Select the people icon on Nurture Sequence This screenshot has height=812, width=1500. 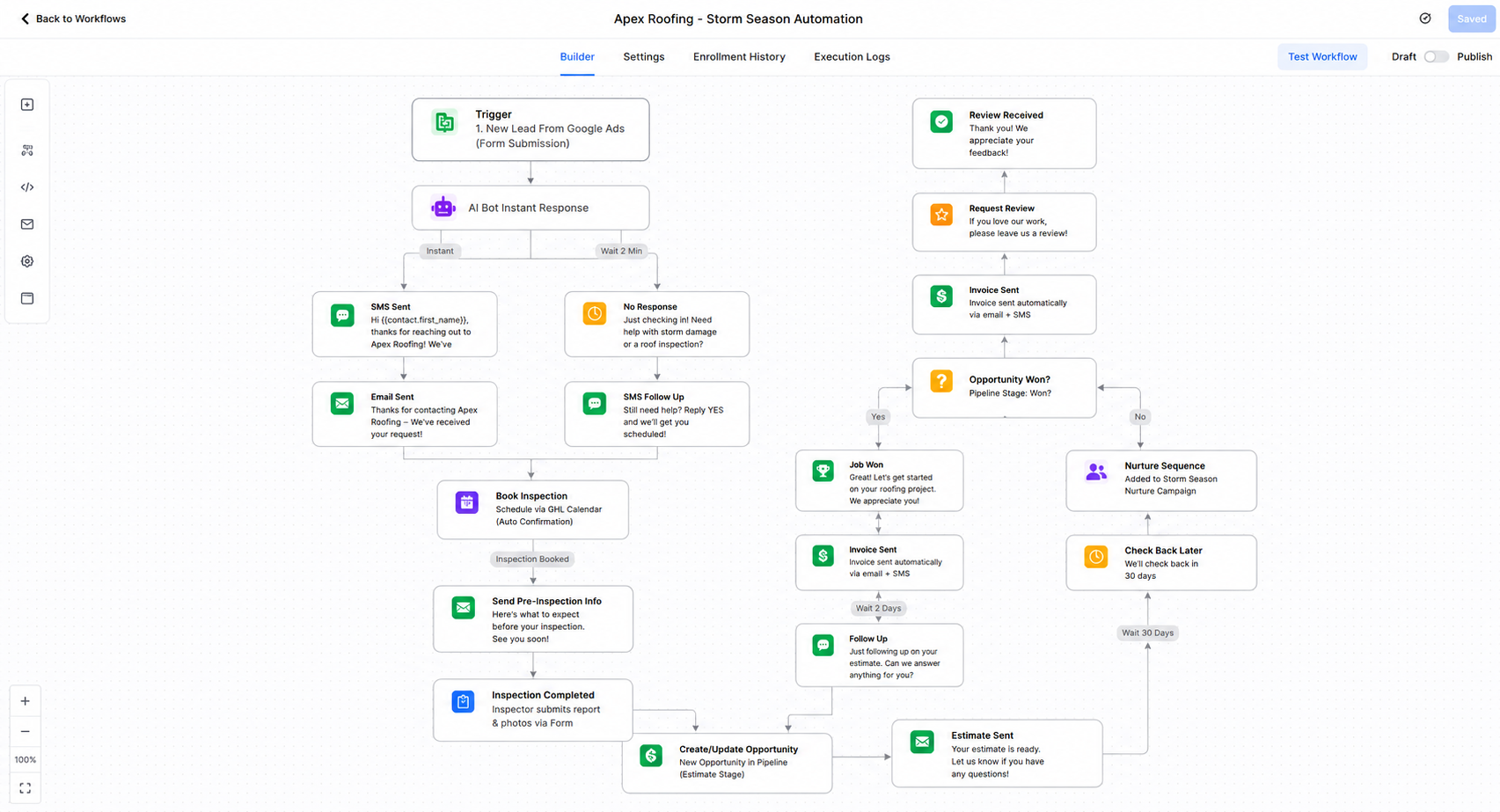[x=1096, y=472]
